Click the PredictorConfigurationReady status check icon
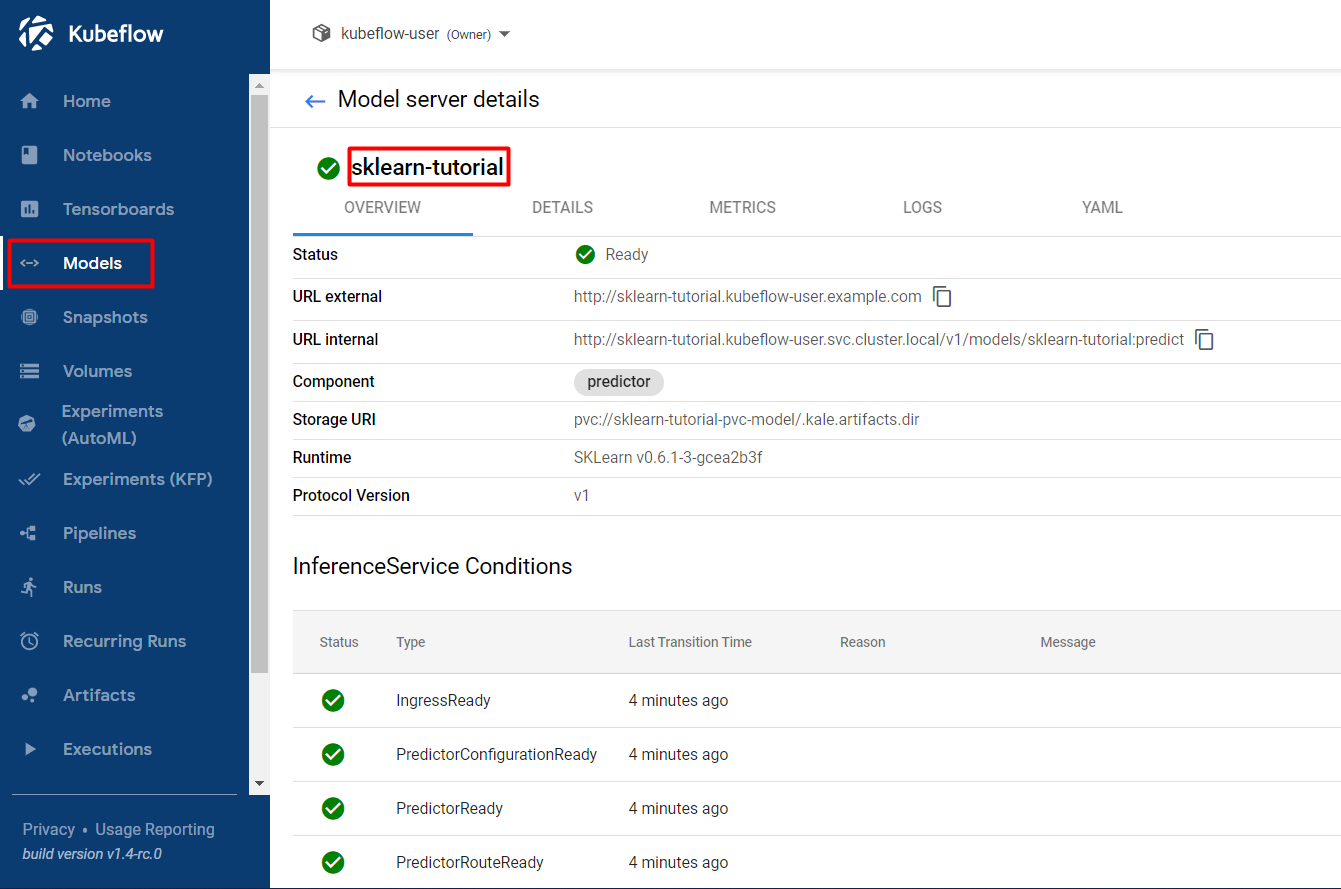 tap(333, 755)
